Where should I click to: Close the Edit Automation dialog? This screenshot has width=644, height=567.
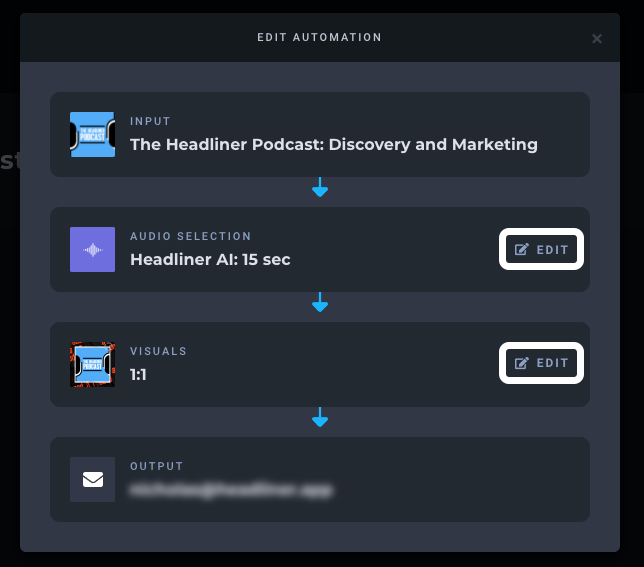(x=597, y=39)
